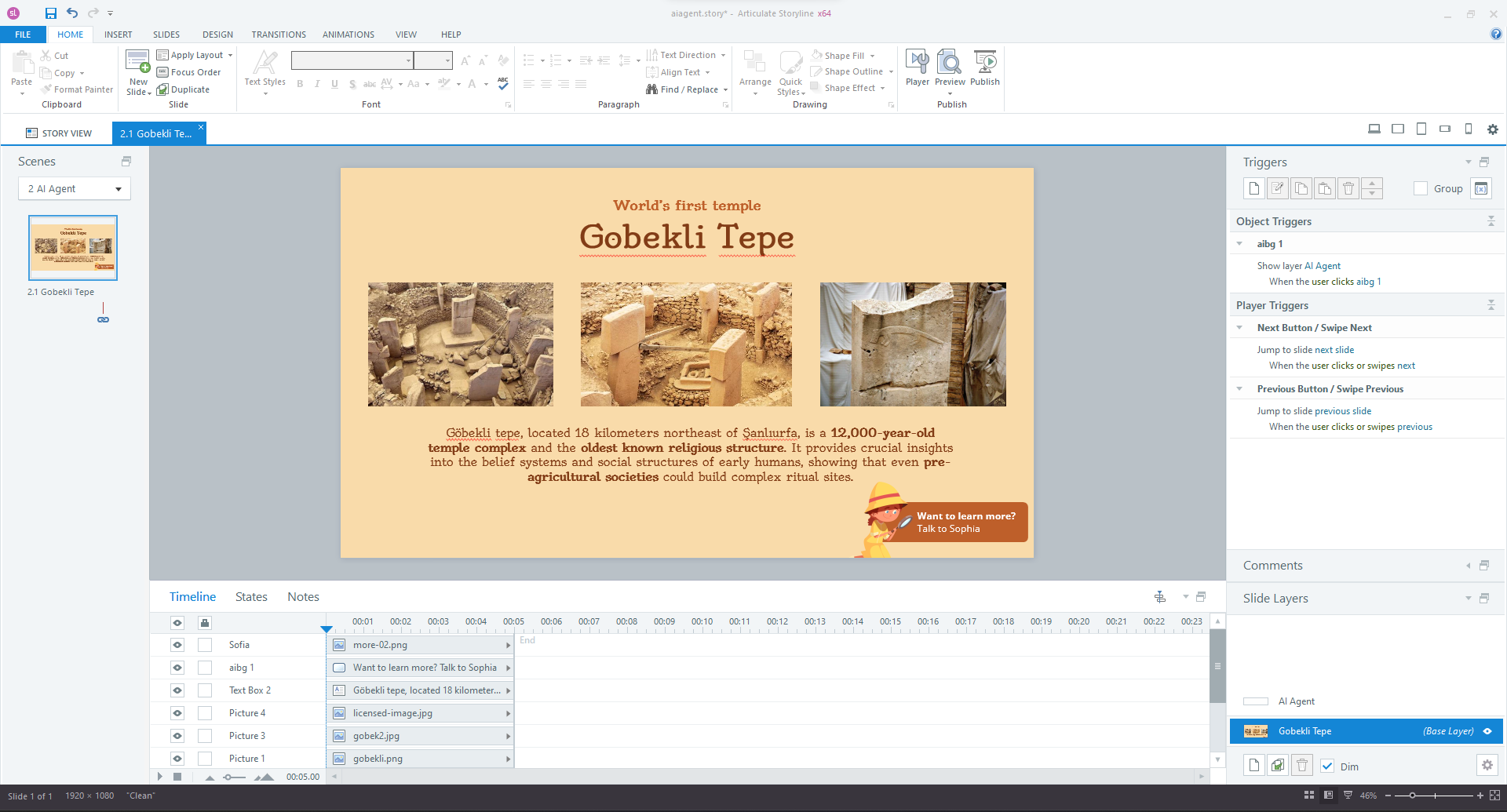Switch to the DESIGN ribbon tab
Image resolution: width=1507 pixels, height=812 pixels.
(217, 35)
